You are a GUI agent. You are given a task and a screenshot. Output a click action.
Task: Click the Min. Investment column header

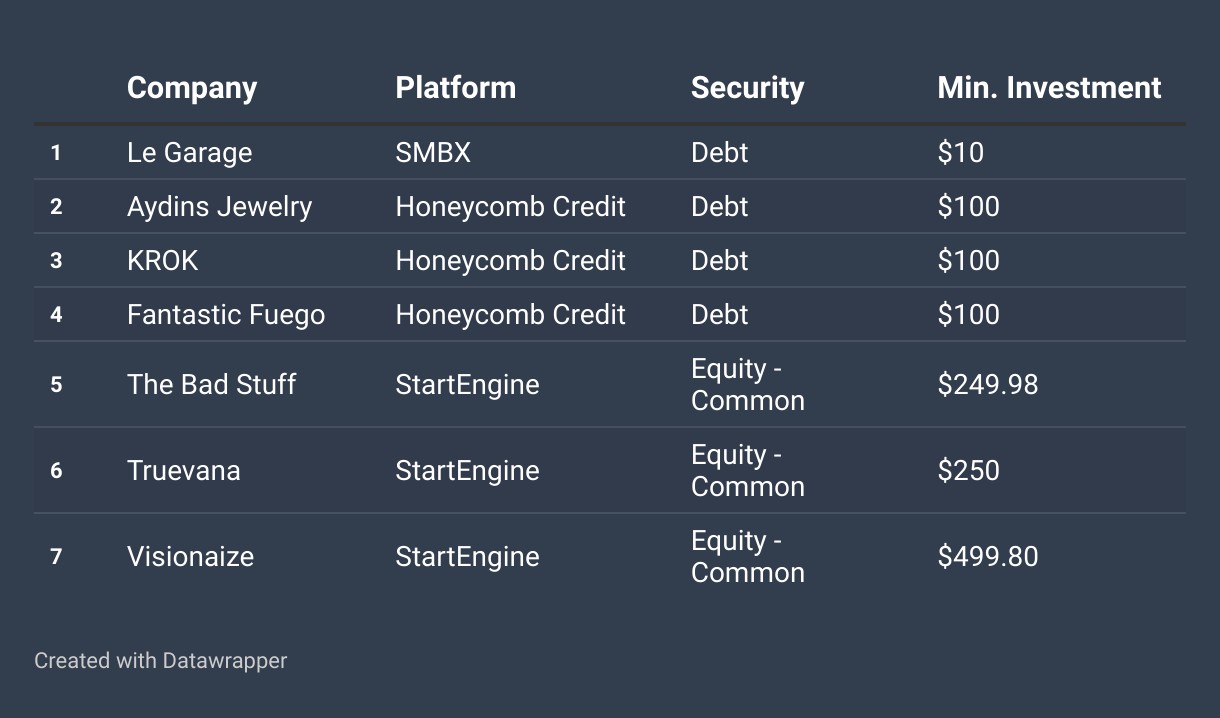[x=1049, y=88]
